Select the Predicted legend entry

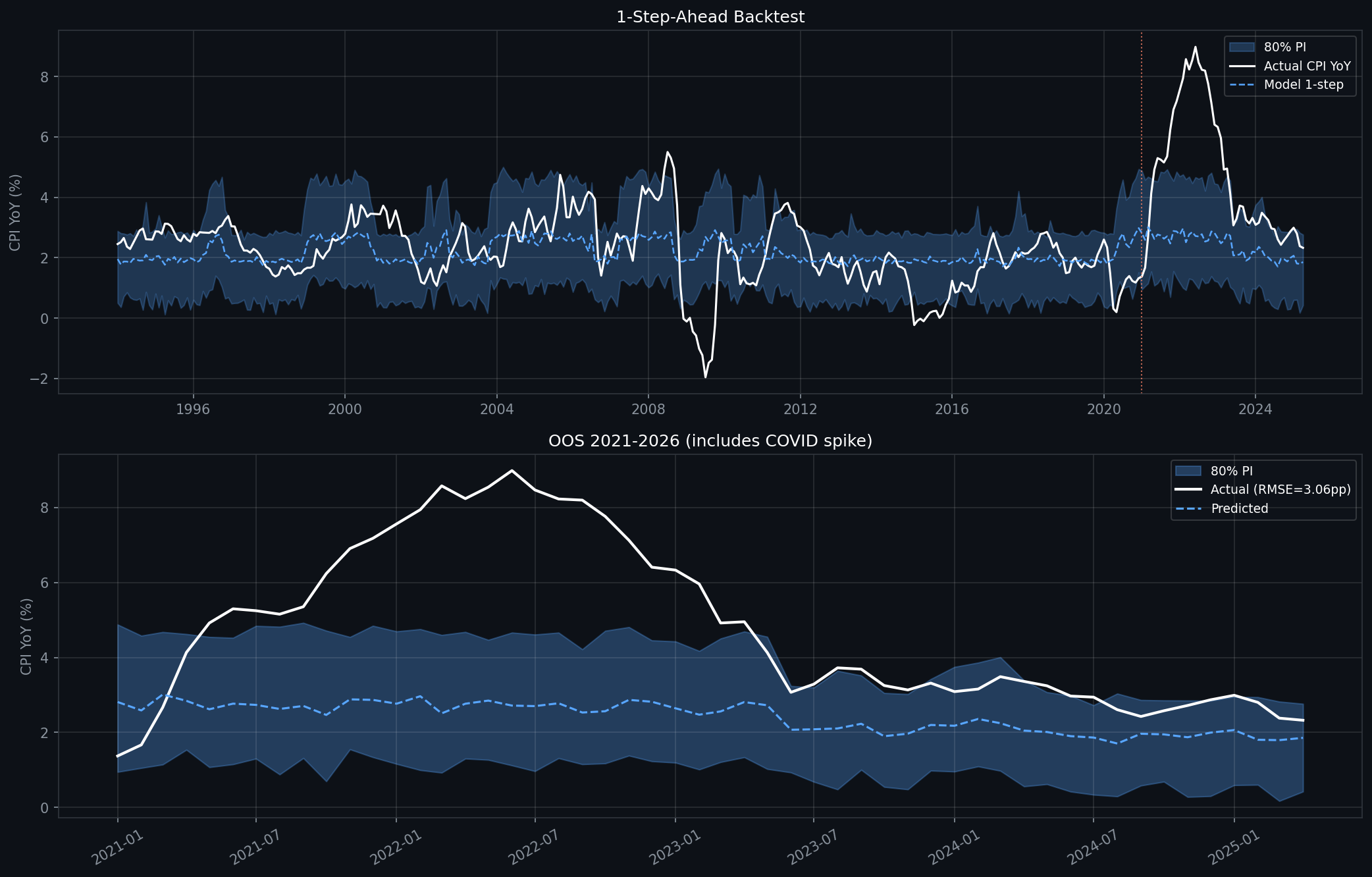pos(1239,508)
